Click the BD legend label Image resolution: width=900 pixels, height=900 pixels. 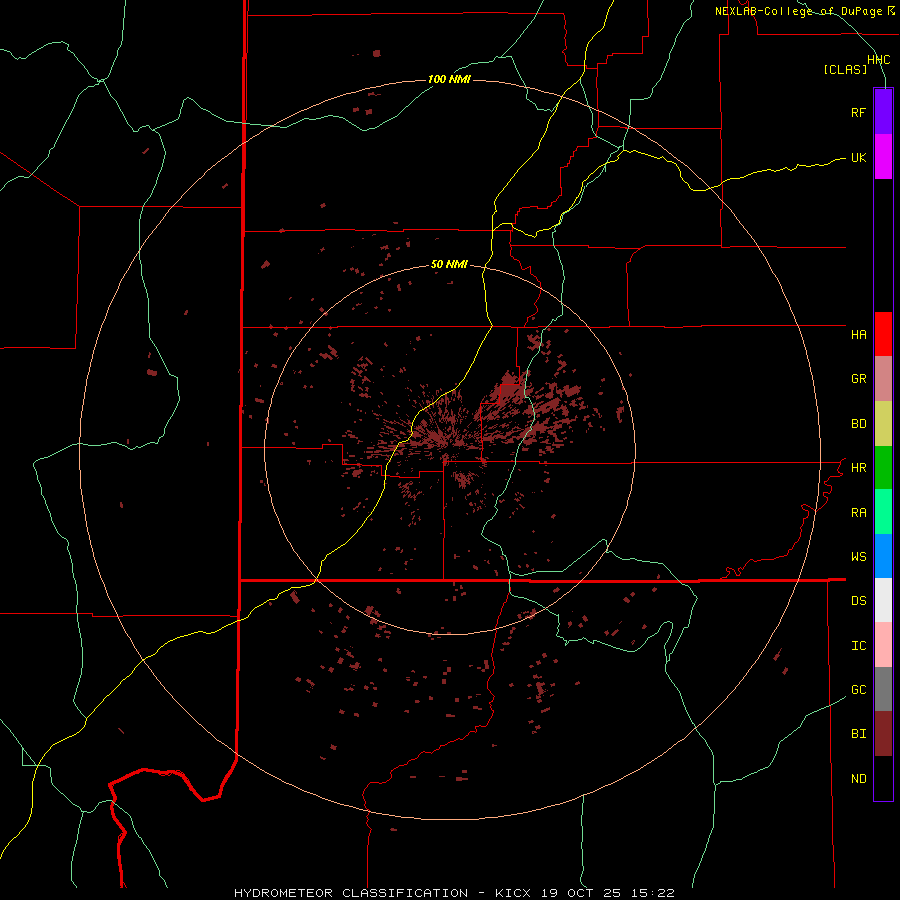click(x=858, y=424)
